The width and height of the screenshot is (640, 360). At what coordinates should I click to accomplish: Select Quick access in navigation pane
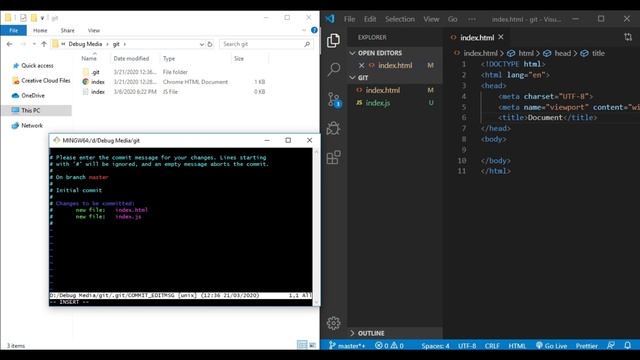(37, 65)
